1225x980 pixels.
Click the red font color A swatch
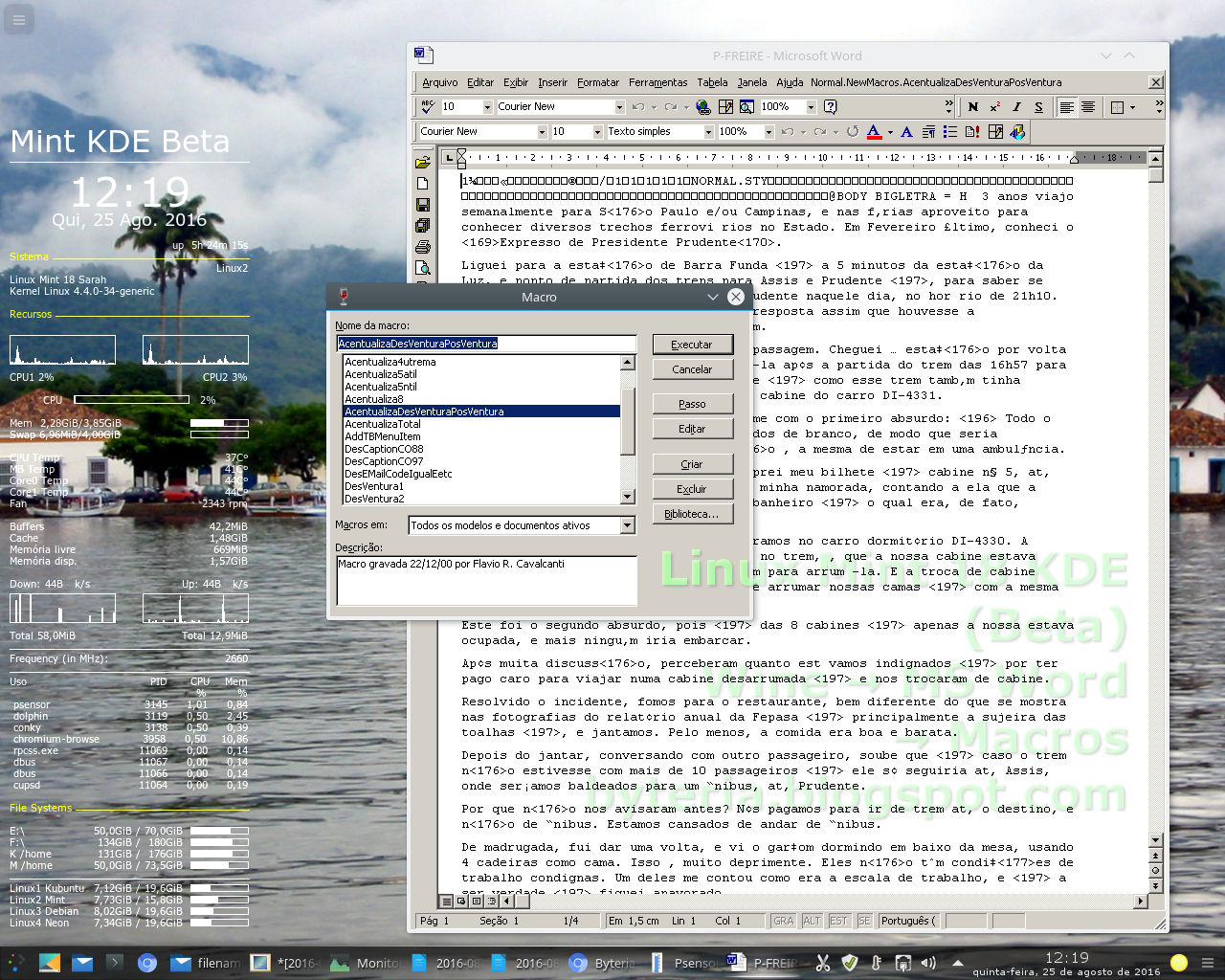[874, 131]
